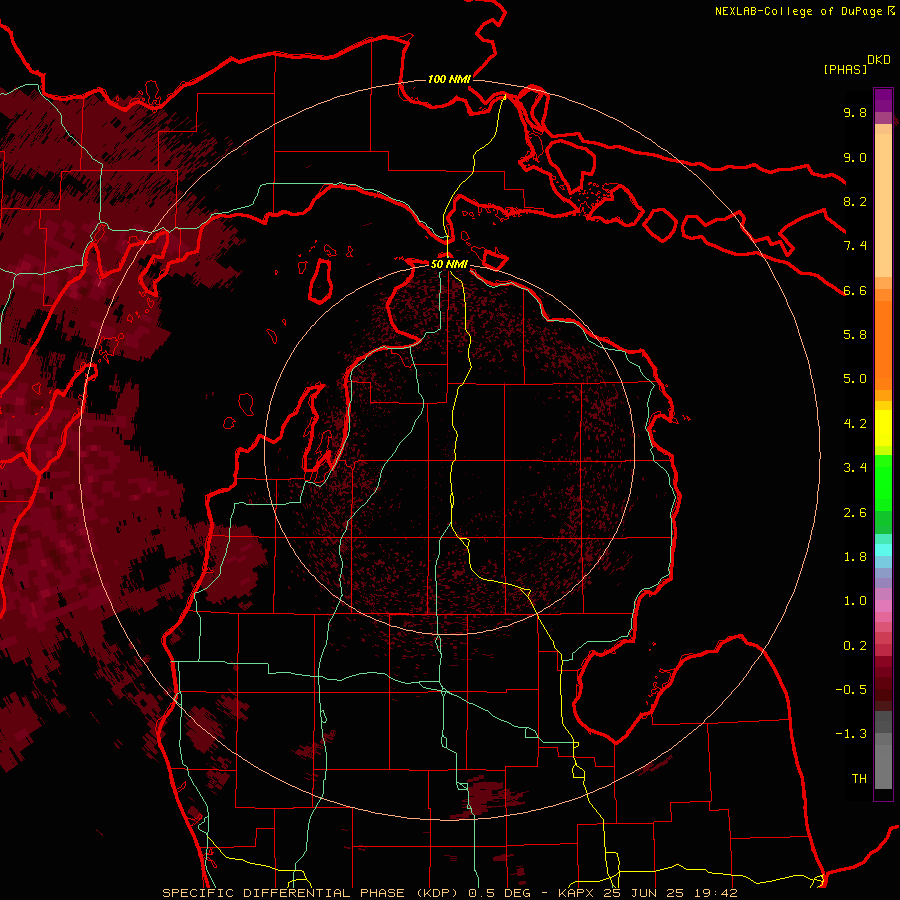The image size is (900, 900).
Task: Click the 9.0 value on color scale
Action: tap(855, 157)
